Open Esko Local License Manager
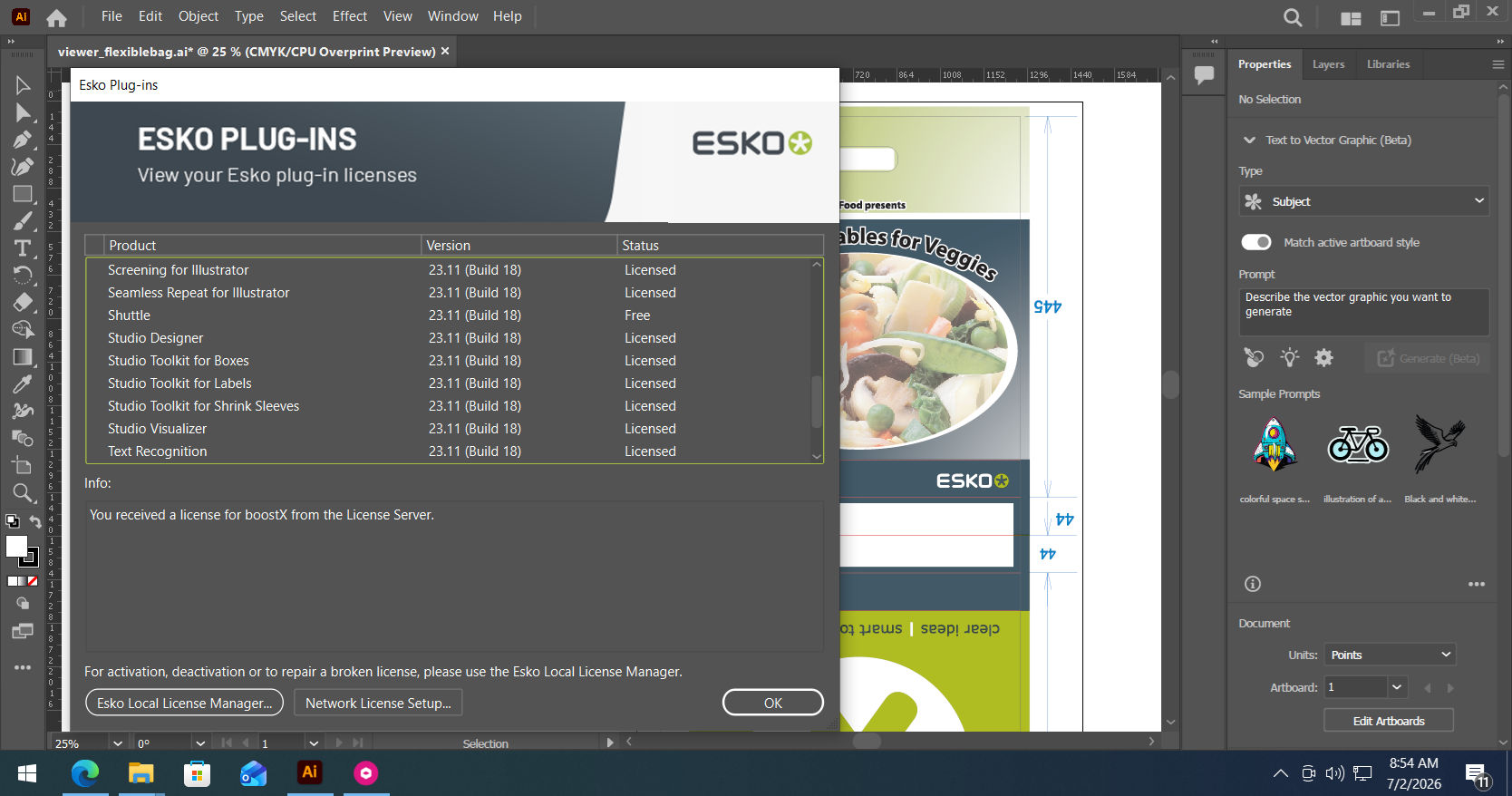 click(x=184, y=703)
